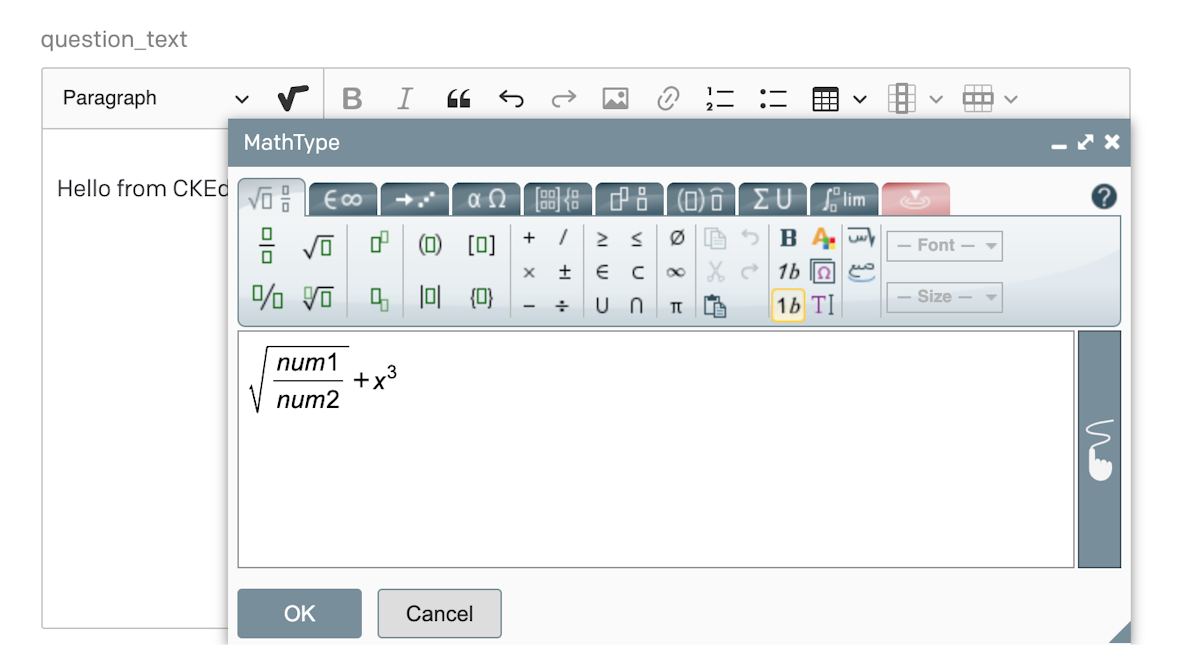Open the Size dropdown in MathType
The width and height of the screenshot is (1200, 668).
coord(944,297)
